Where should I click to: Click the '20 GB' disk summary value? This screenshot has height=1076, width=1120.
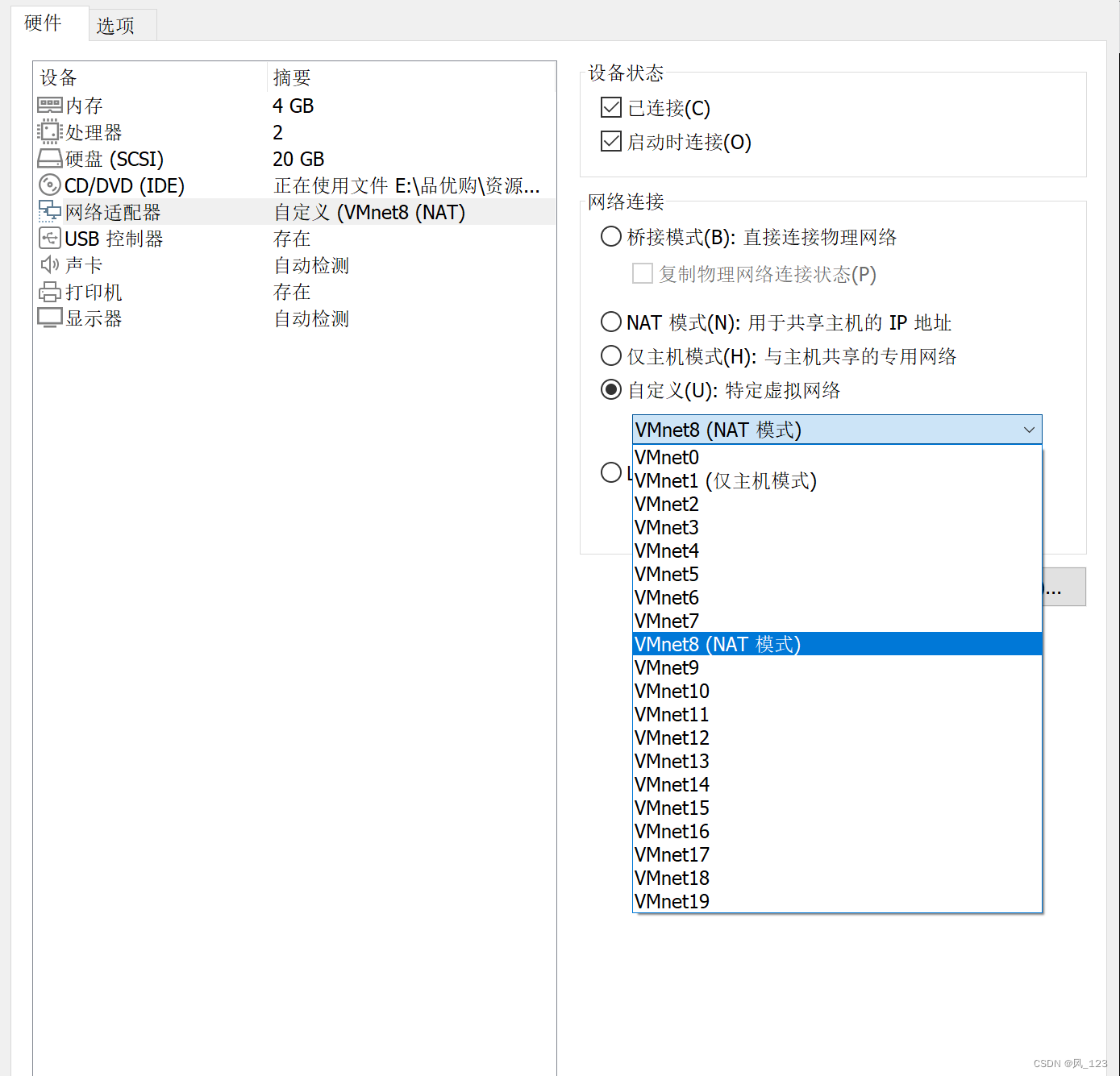pyautogui.click(x=298, y=159)
